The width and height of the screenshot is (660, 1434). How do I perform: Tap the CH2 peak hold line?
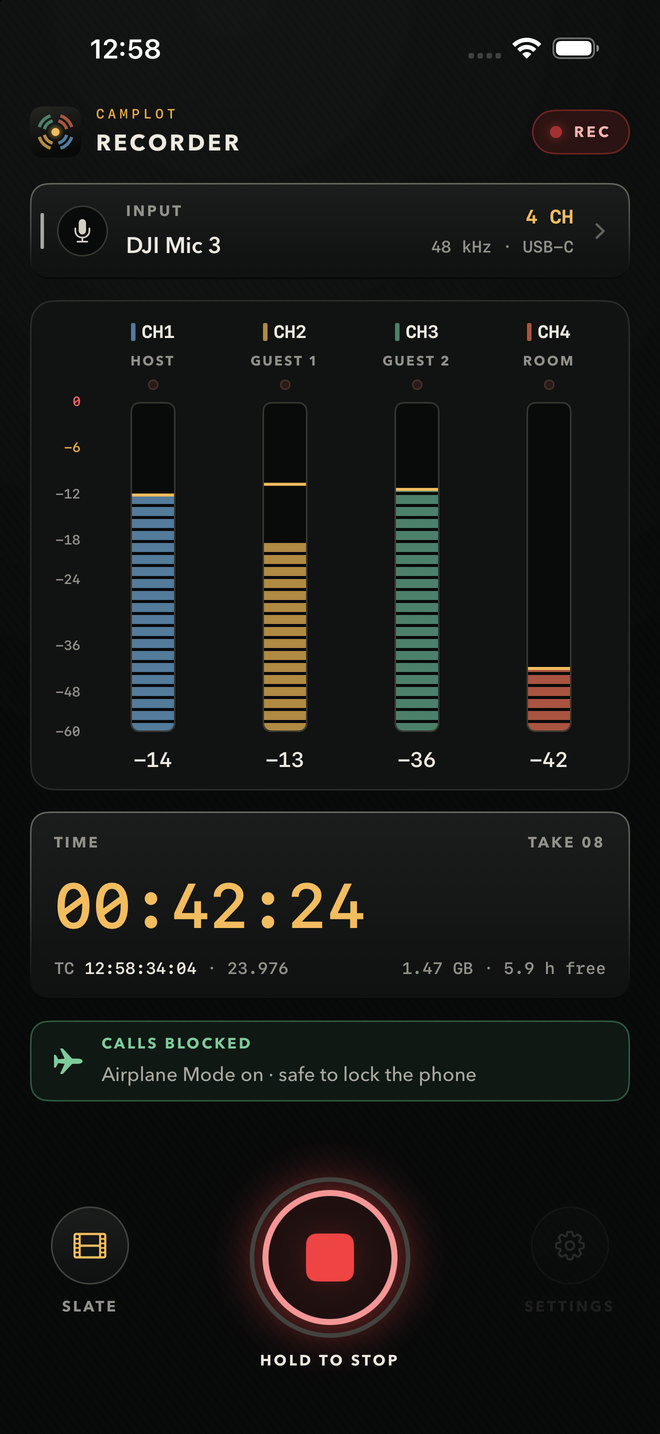(x=285, y=484)
